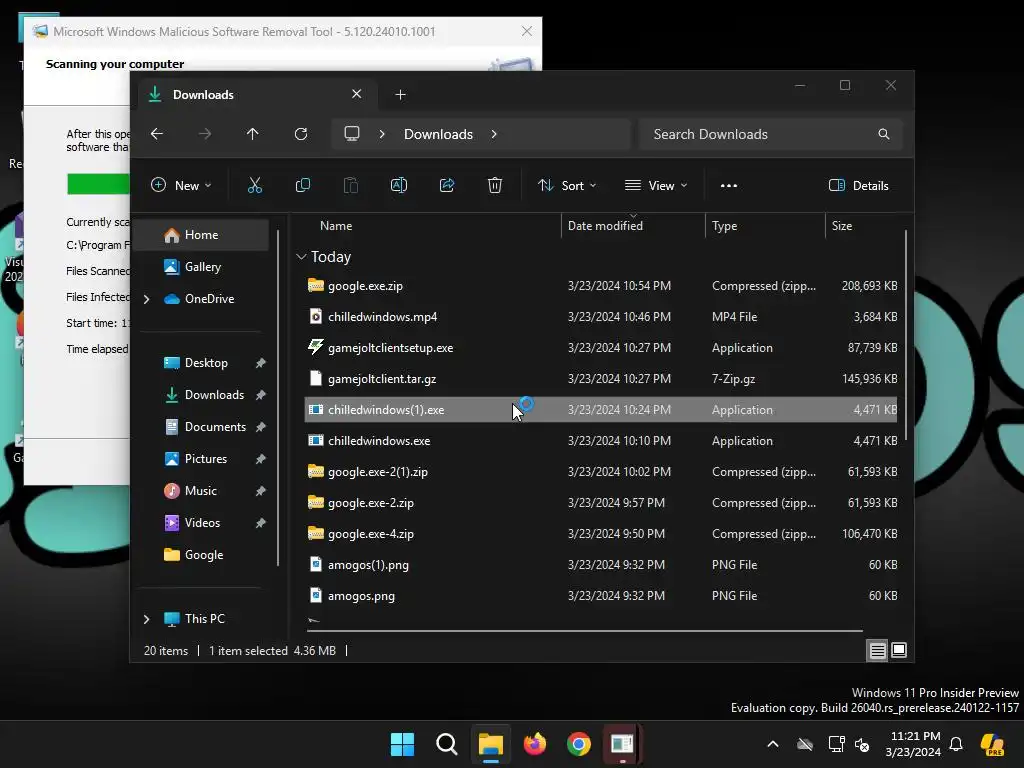
Task: Go back with the left arrow
Action: 157,134
